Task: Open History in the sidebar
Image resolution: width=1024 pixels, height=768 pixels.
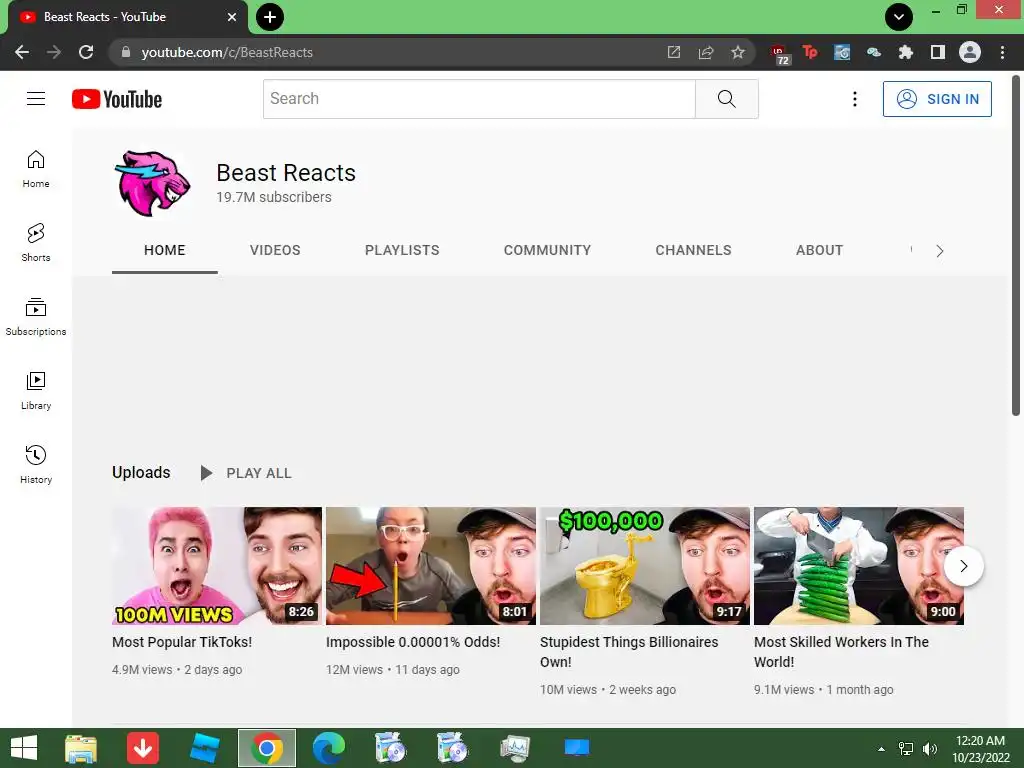Action: click(36, 464)
